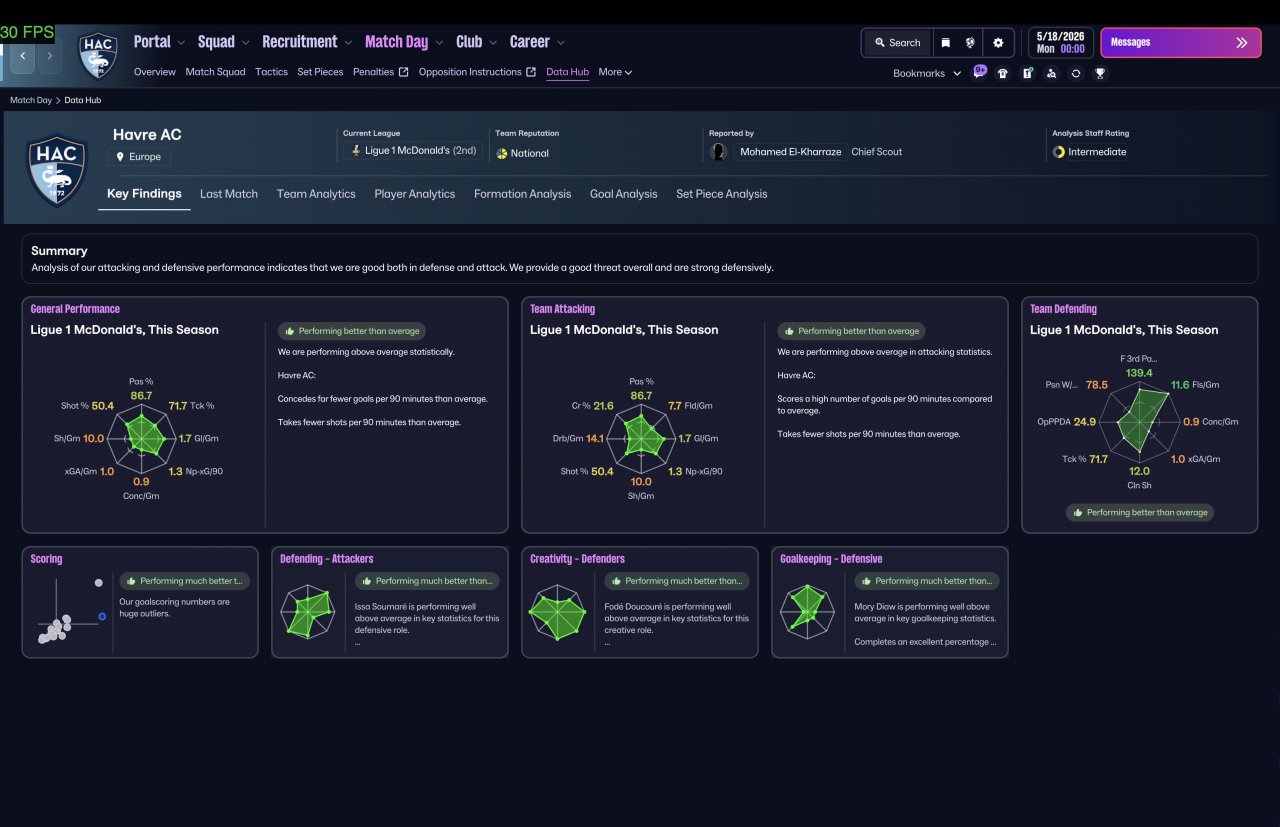Click the HAC club crest in top bar
The image size is (1280, 827).
click(98, 56)
